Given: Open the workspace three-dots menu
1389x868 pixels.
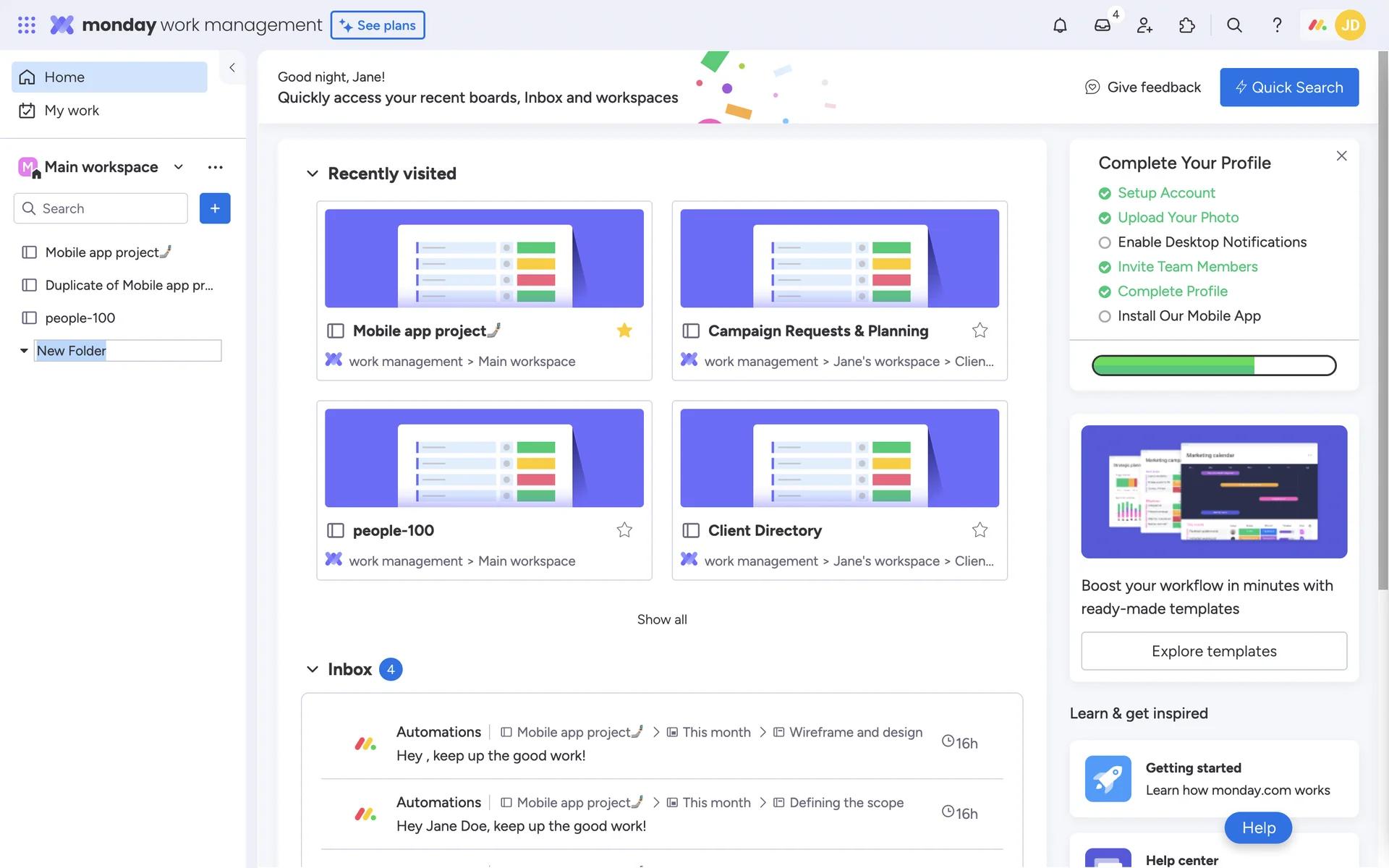Looking at the screenshot, I should 215,167.
